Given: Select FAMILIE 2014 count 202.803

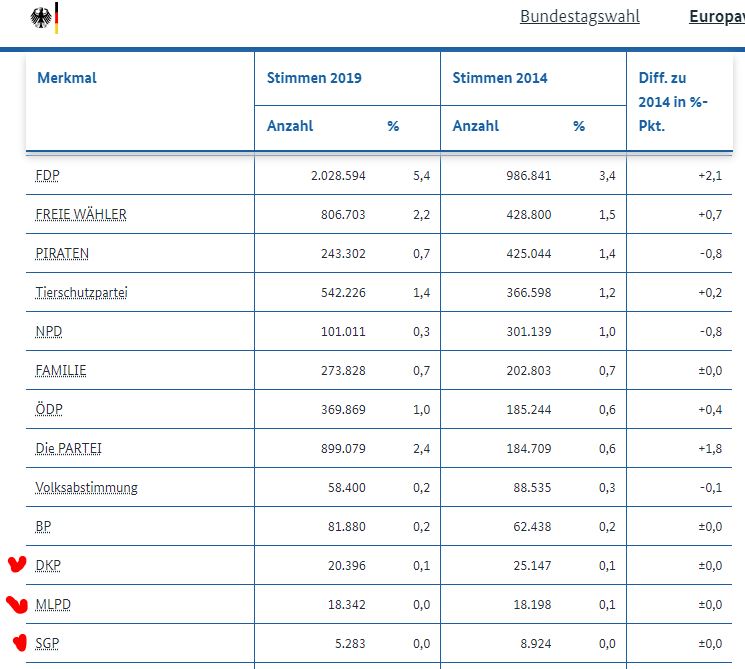Looking at the screenshot, I should pos(529,371).
